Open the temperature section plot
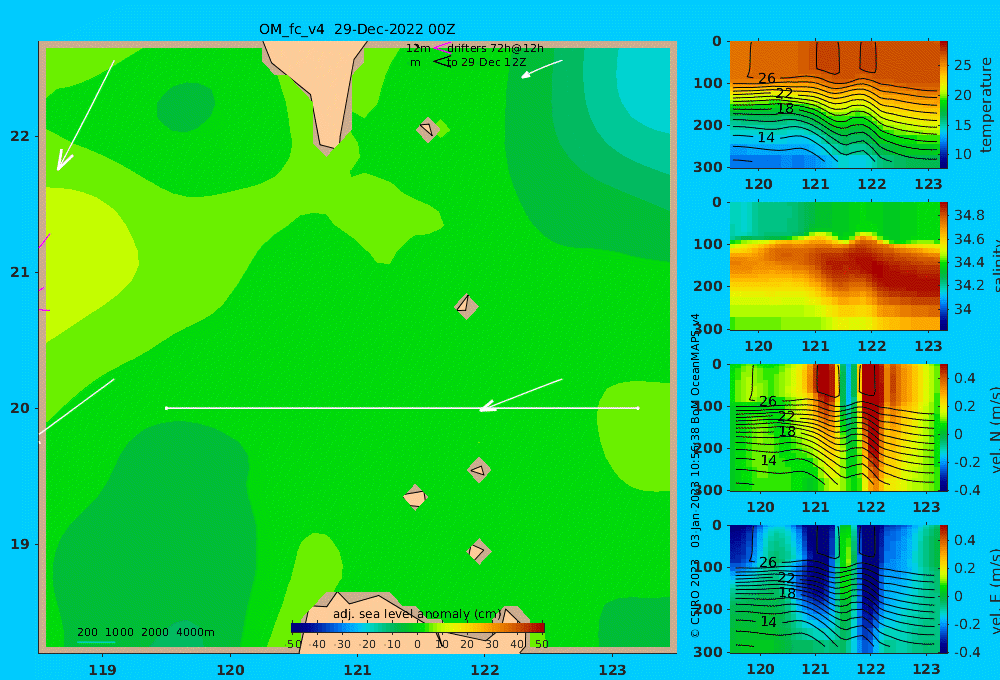Viewport: 1000px width, 680px height. [834, 105]
